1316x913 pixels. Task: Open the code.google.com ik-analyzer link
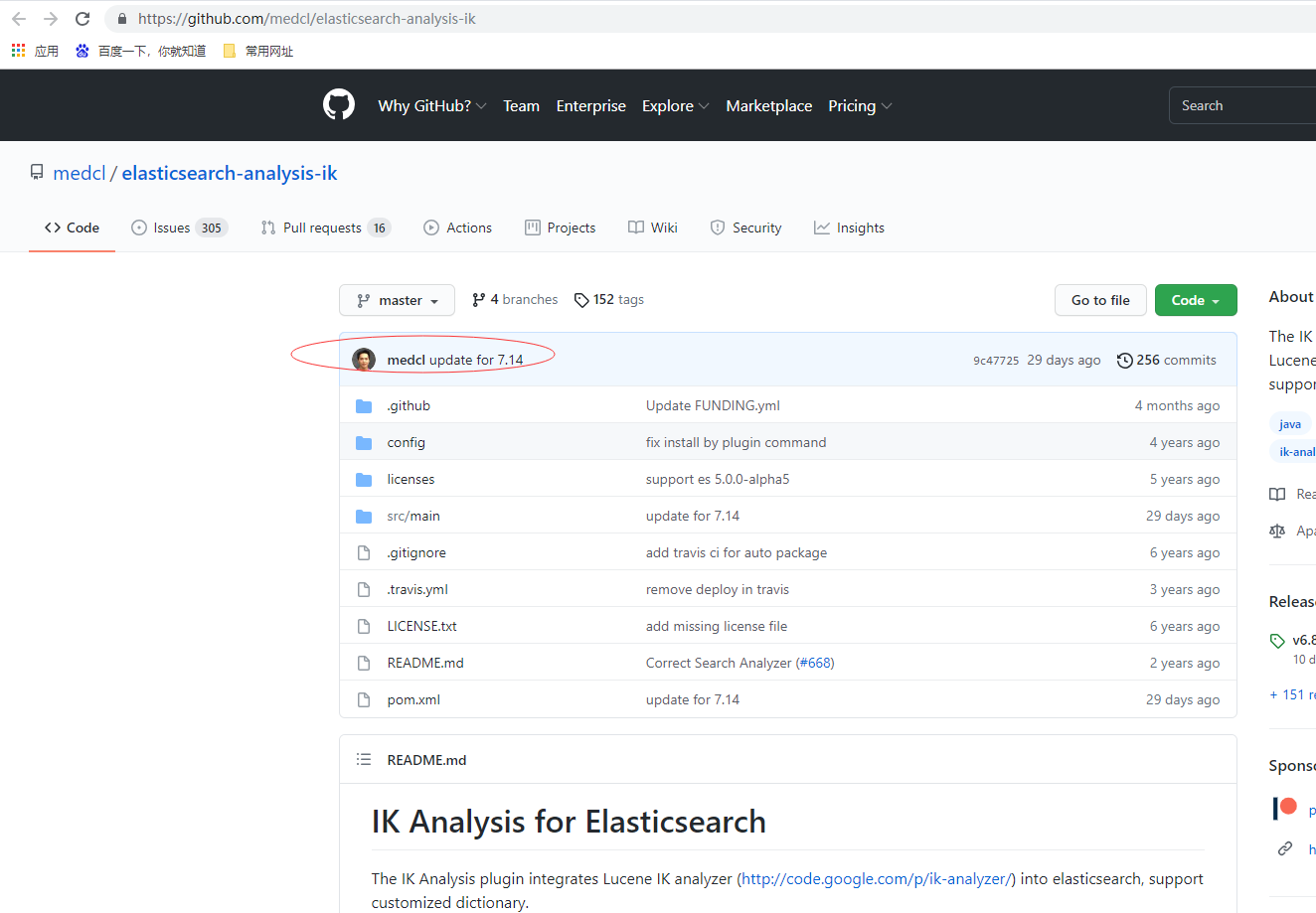[x=876, y=878]
